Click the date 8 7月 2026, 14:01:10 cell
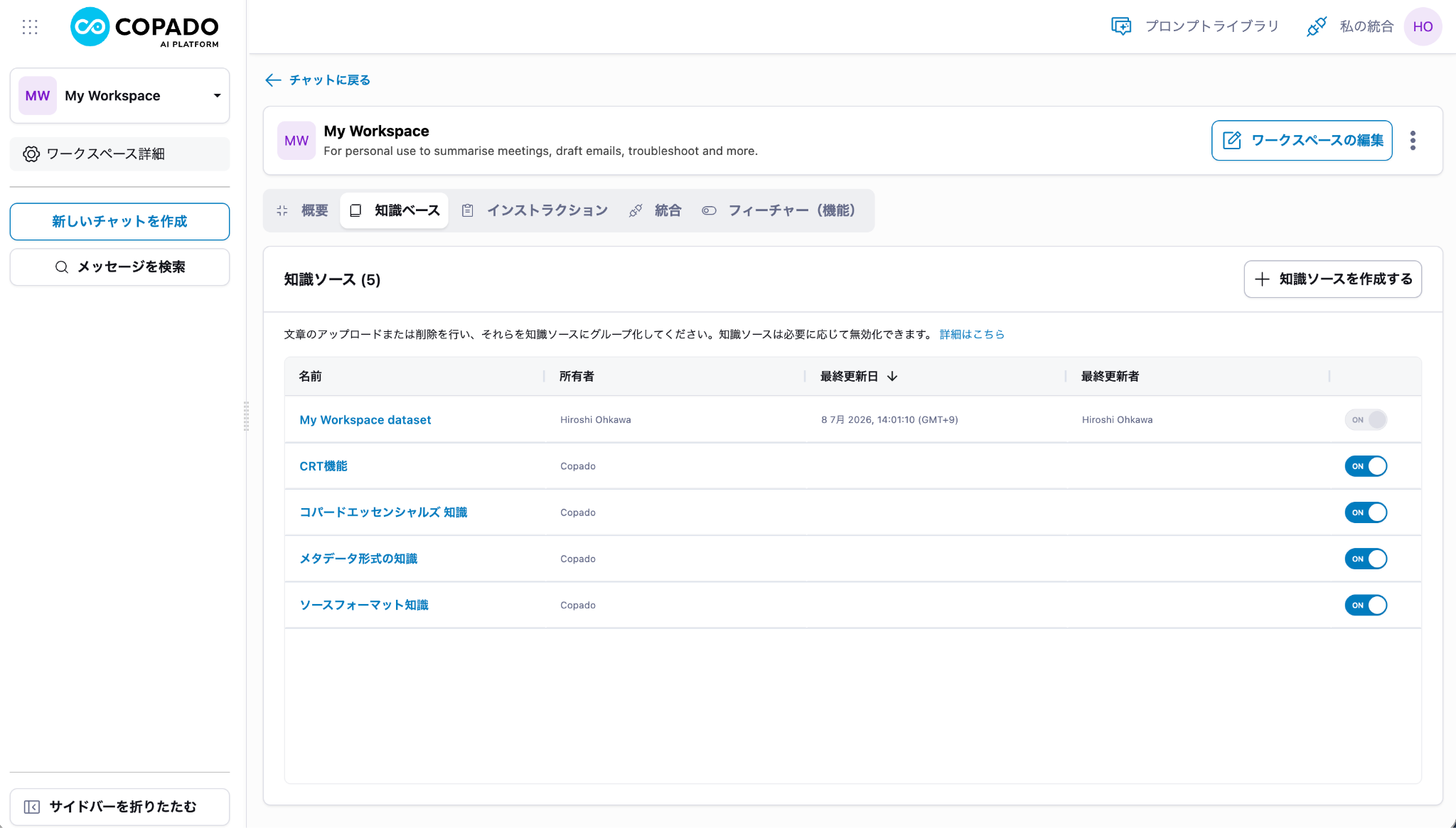This screenshot has width=1456, height=828. [x=889, y=420]
